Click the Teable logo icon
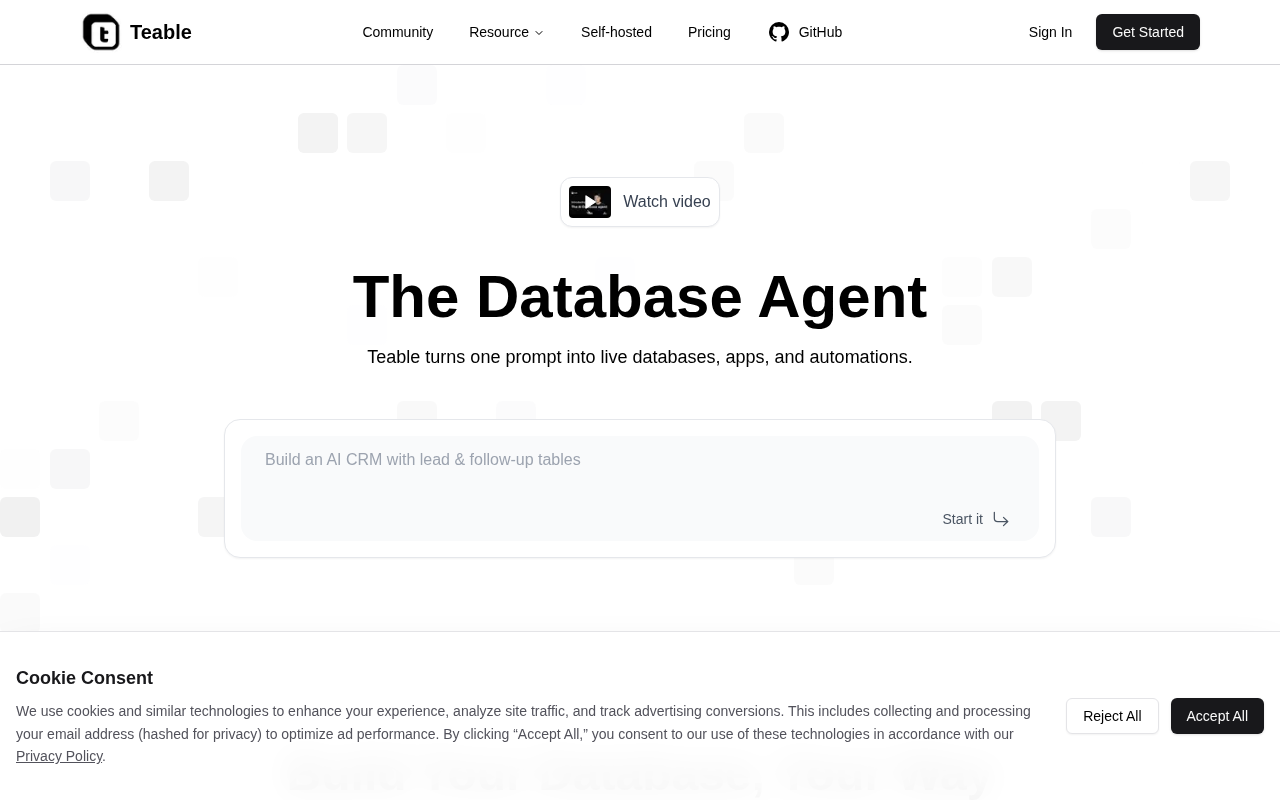The height and width of the screenshot is (800, 1280). pos(101,32)
